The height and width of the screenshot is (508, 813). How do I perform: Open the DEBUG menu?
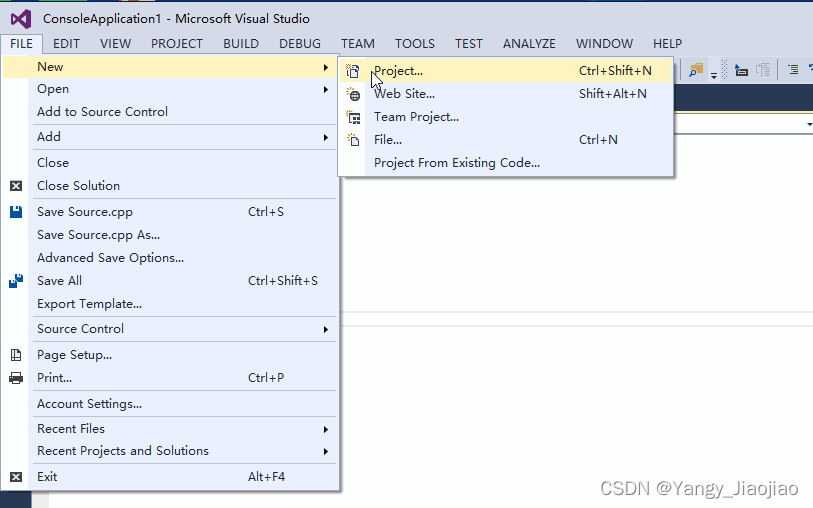pos(300,44)
